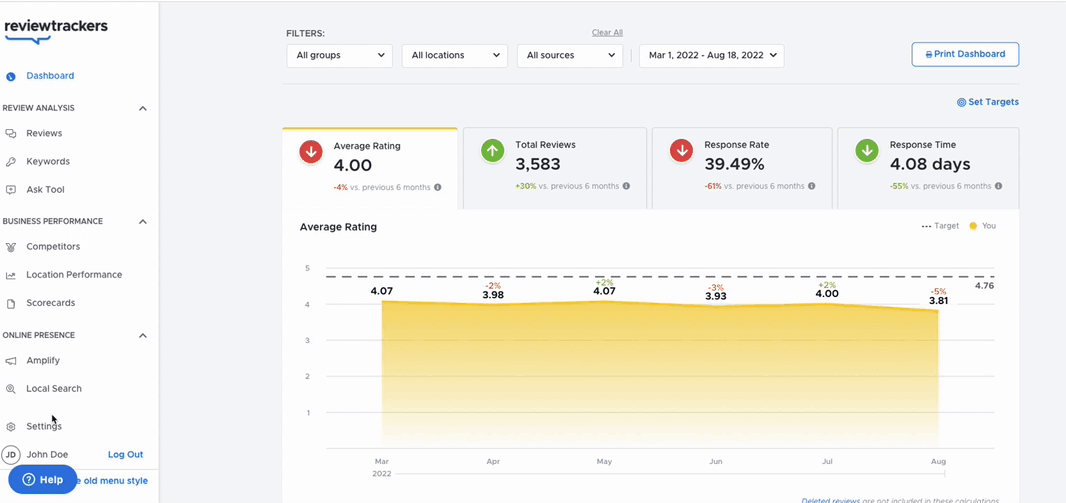Switch to the Total Reviews tab
The width and height of the screenshot is (1066, 503).
pyautogui.click(x=555, y=168)
